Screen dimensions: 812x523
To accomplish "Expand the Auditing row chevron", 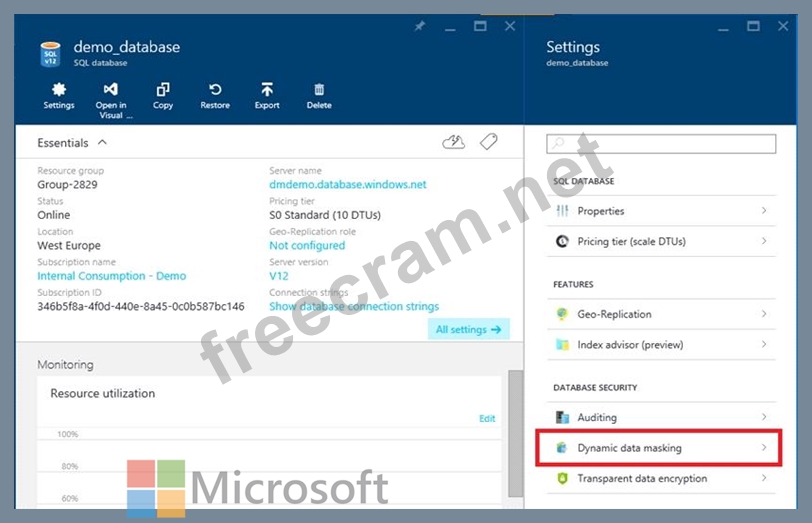I will click(764, 416).
